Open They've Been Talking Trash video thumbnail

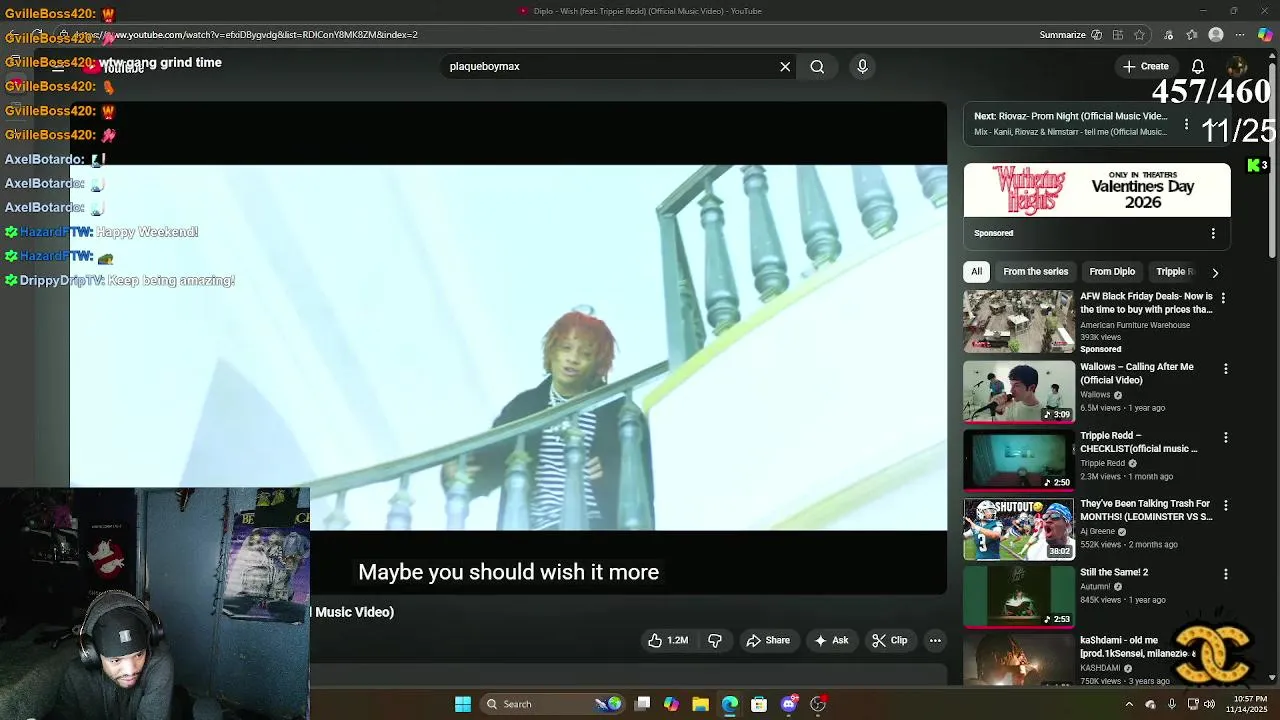pos(1019,529)
